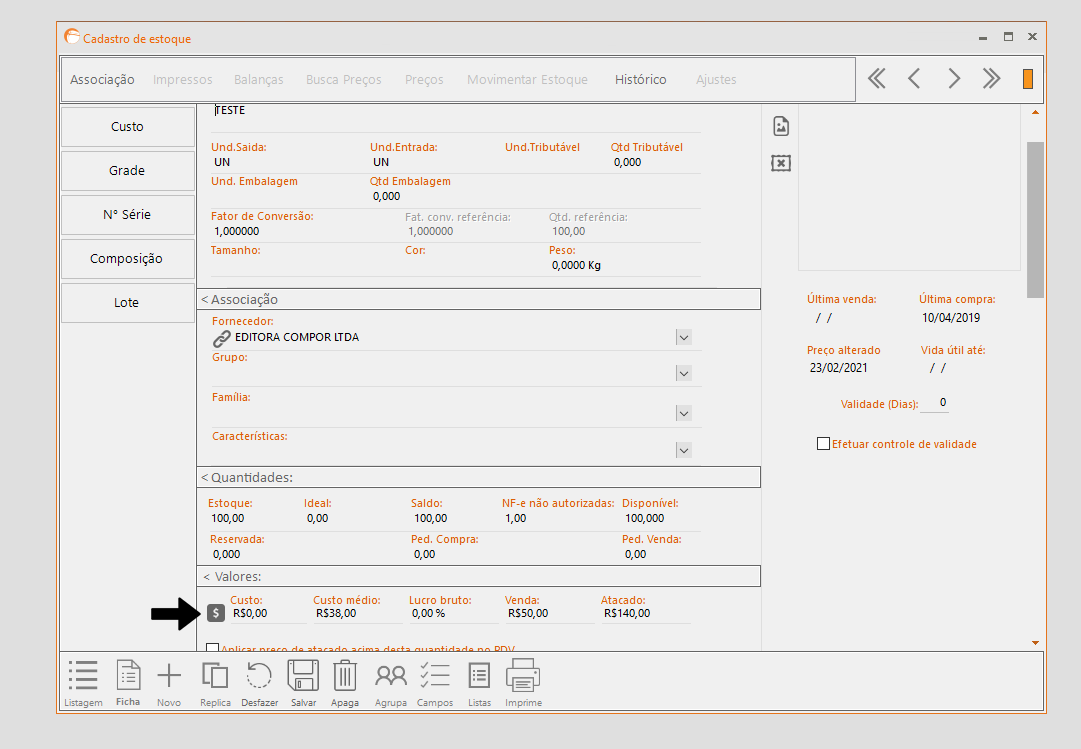The height and width of the screenshot is (749, 1081).
Task: Open the Listagem list view icon
Action: 83,677
